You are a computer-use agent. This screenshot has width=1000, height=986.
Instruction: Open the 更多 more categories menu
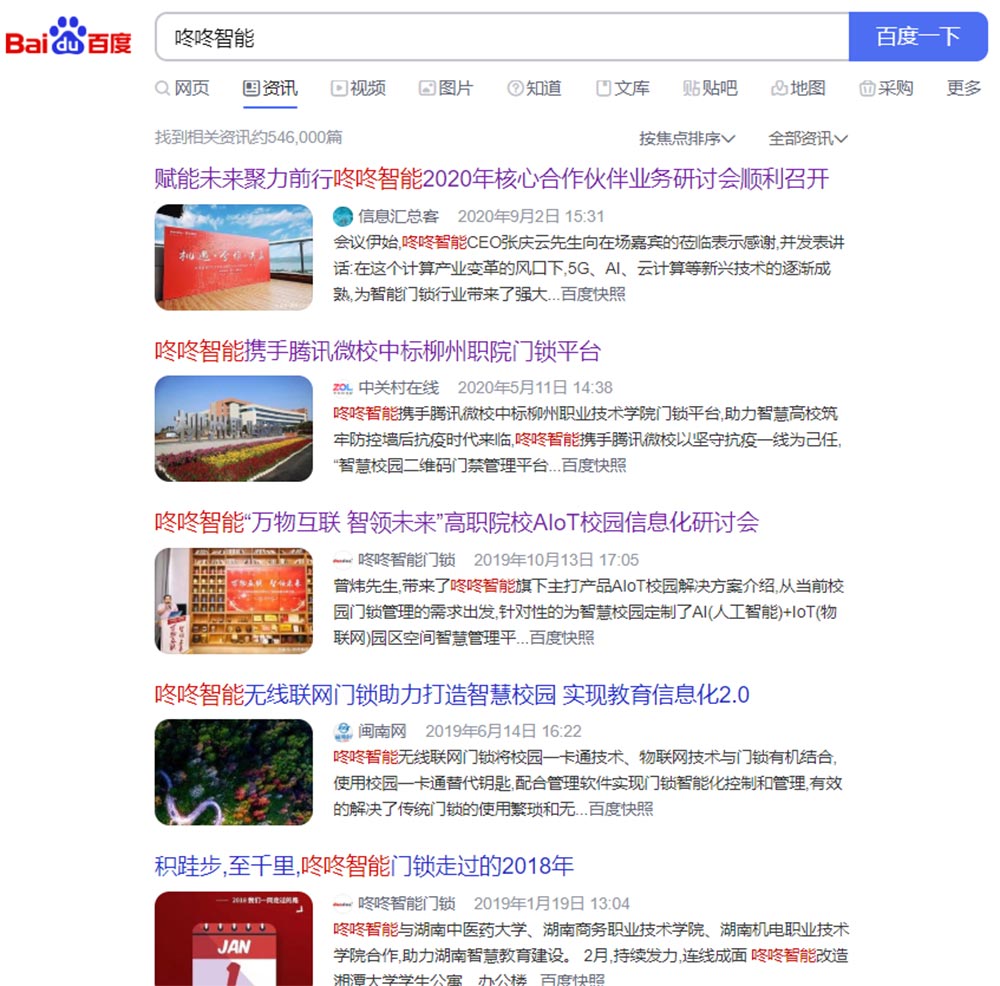click(964, 88)
